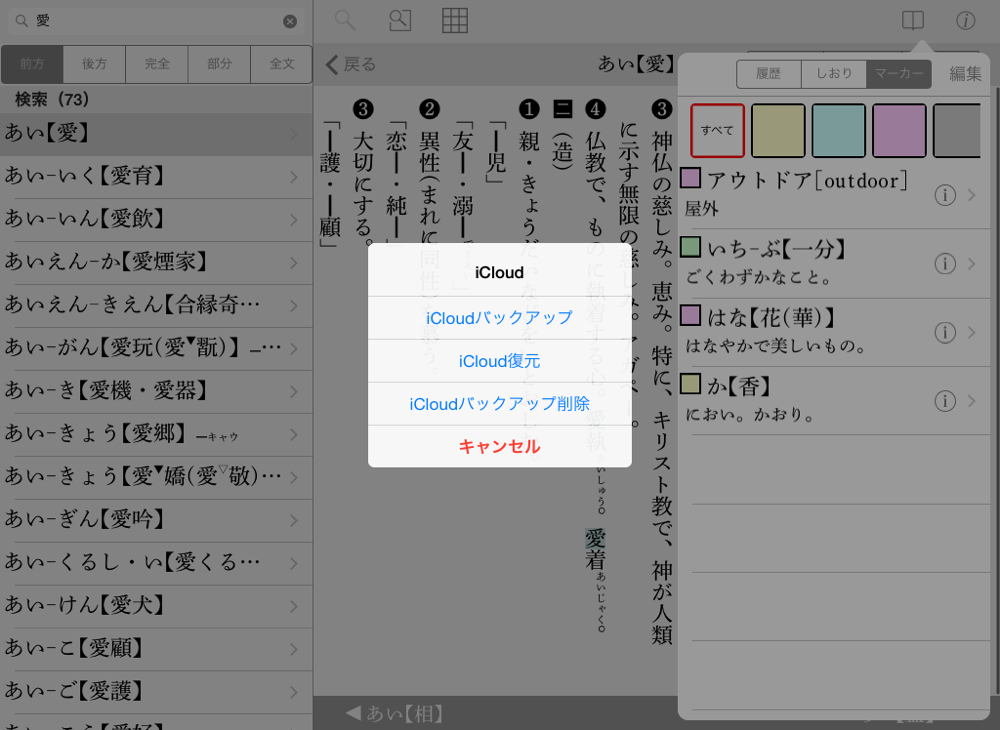This screenshot has height=730, width=1000.
Task: Select the すべて marker filter
Action: (717, 131)
